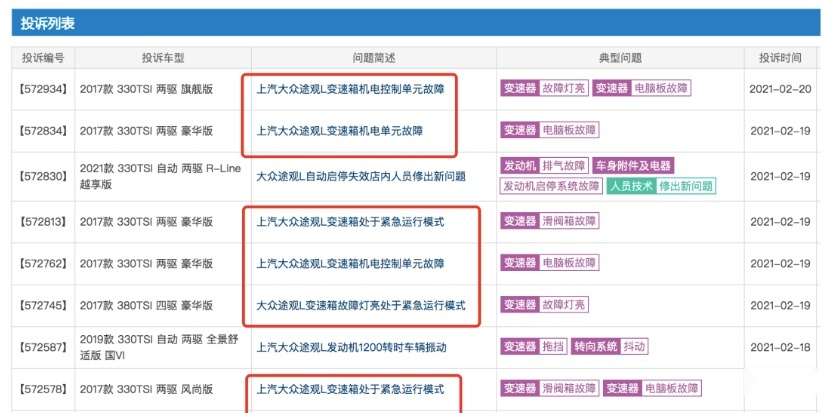Click 变速器 滑阀箱故障 tag in row 572578

click(x=549, y=389)
